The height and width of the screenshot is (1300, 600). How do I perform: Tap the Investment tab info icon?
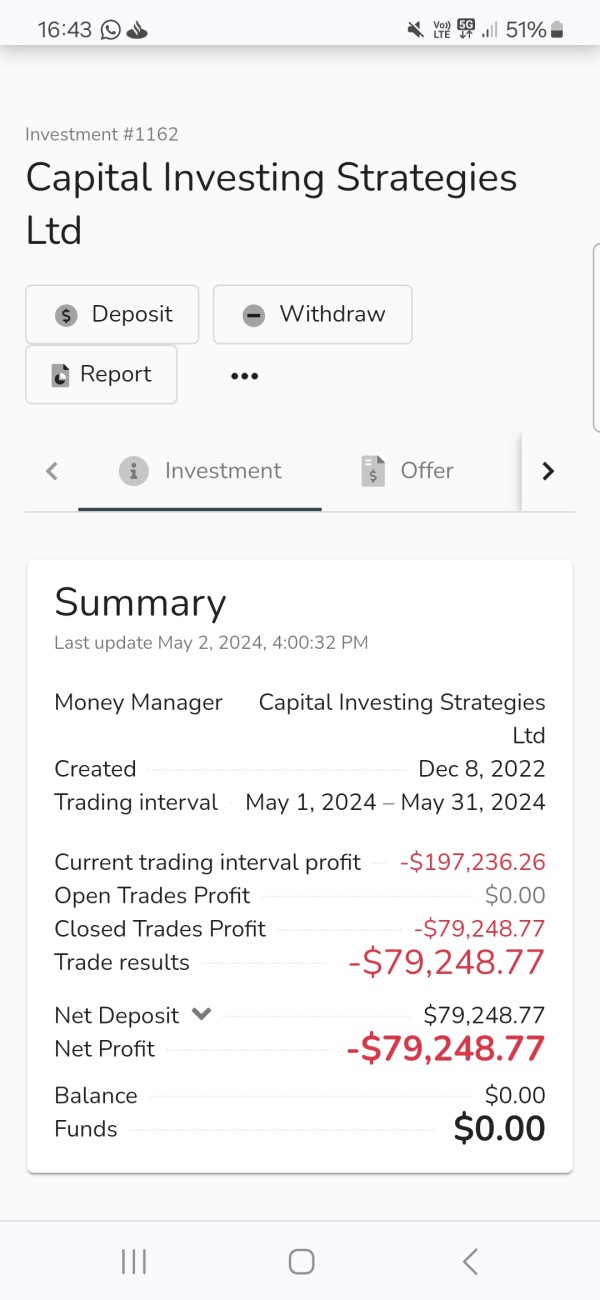tap(134, 471)
